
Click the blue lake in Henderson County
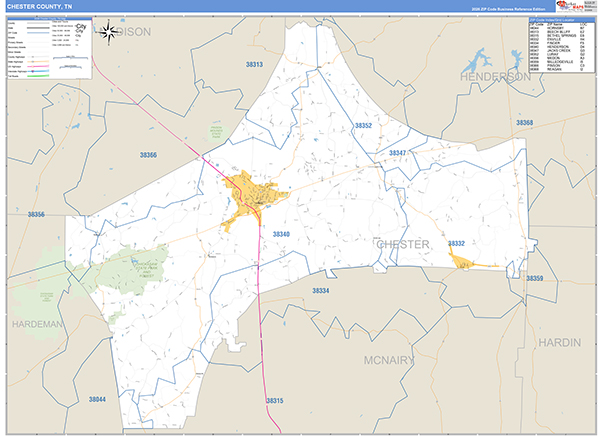[476, 62]
